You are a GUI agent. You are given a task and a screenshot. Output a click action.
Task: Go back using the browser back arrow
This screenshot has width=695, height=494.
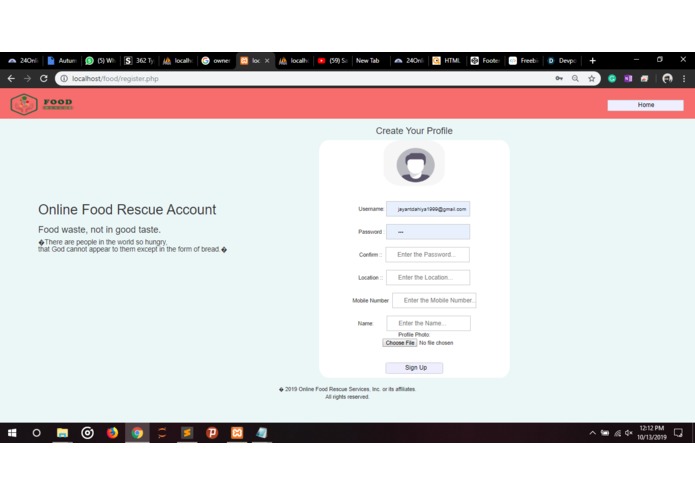tap(11, 78)
